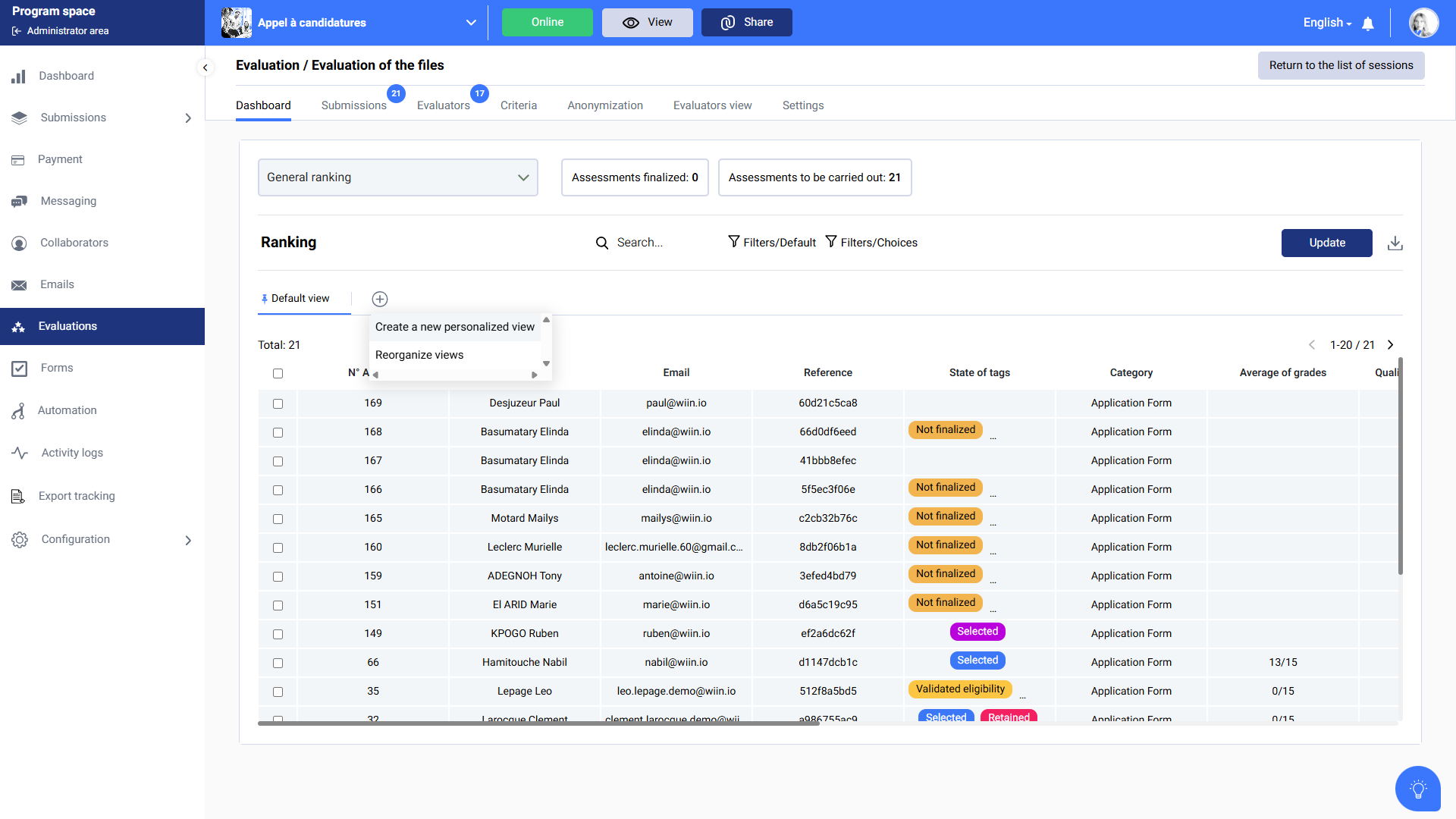Open notifications bell icon
Screen dimensions: 1456x819
1368,24
